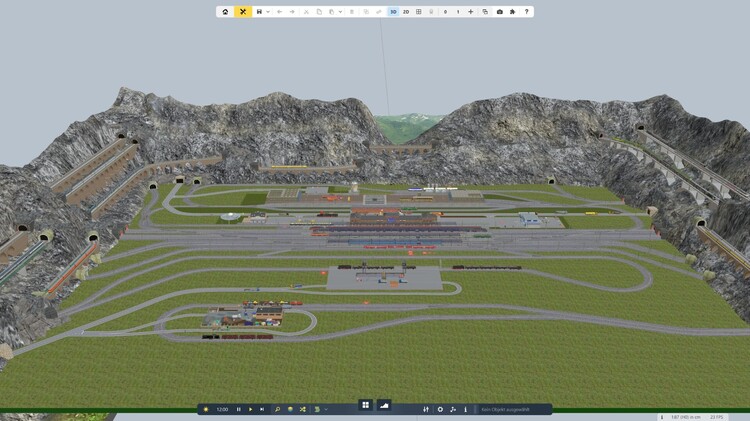Cut selection with the scissors icon

pyautogui.click(x=307, y=11)
